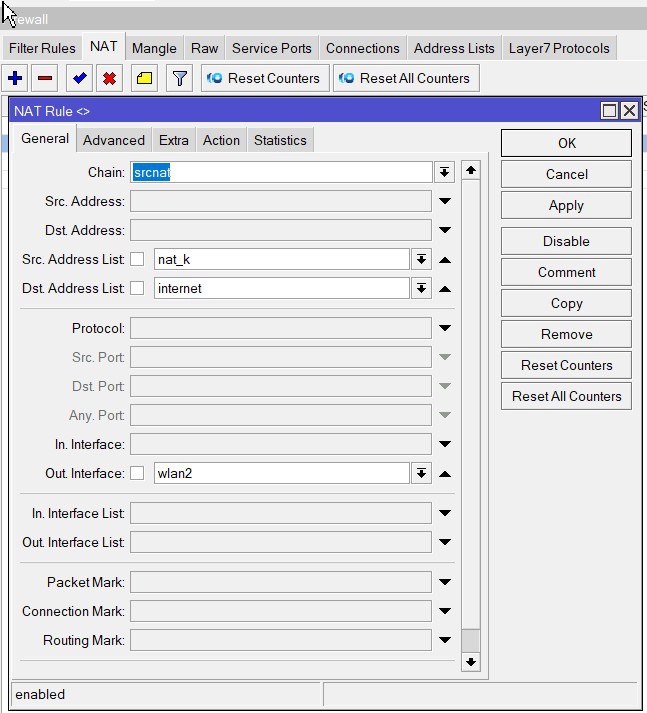
Task: Click the scrollbar down arrow
Action: point(471,662)
